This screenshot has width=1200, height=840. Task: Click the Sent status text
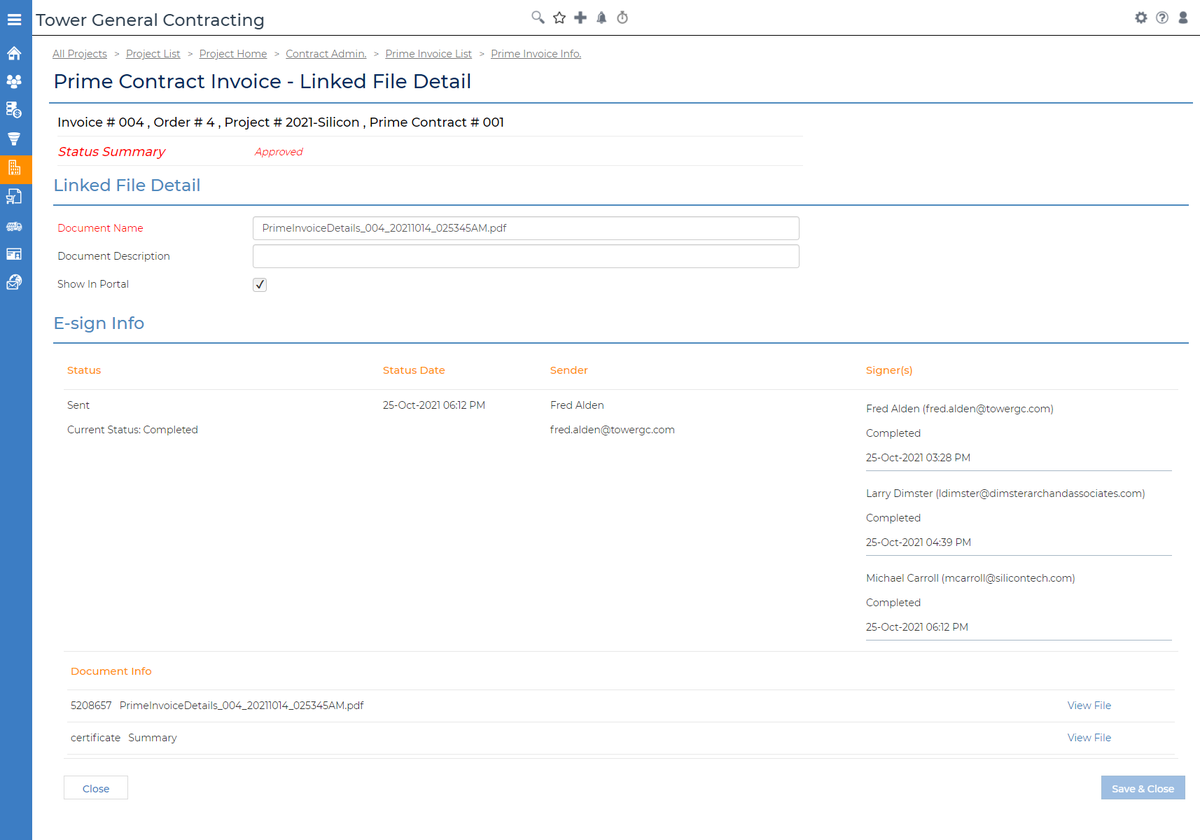78,406
